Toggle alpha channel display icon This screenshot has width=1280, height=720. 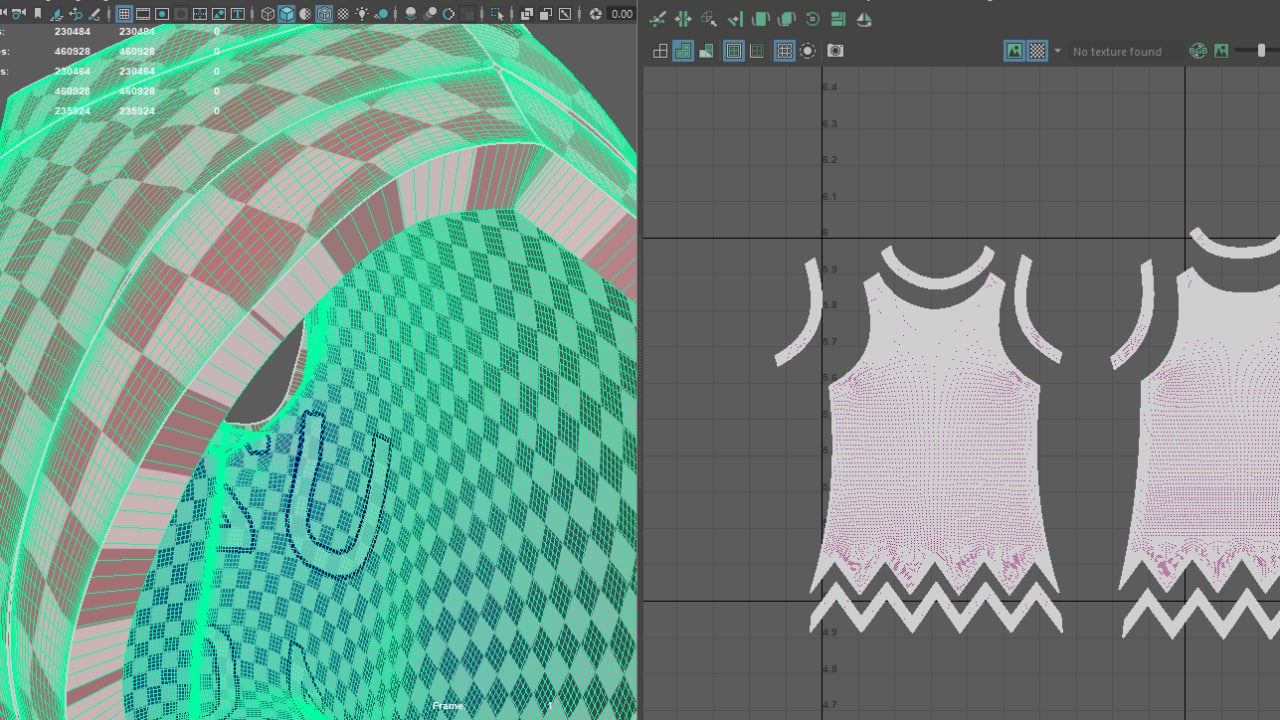pos(1221,51)
